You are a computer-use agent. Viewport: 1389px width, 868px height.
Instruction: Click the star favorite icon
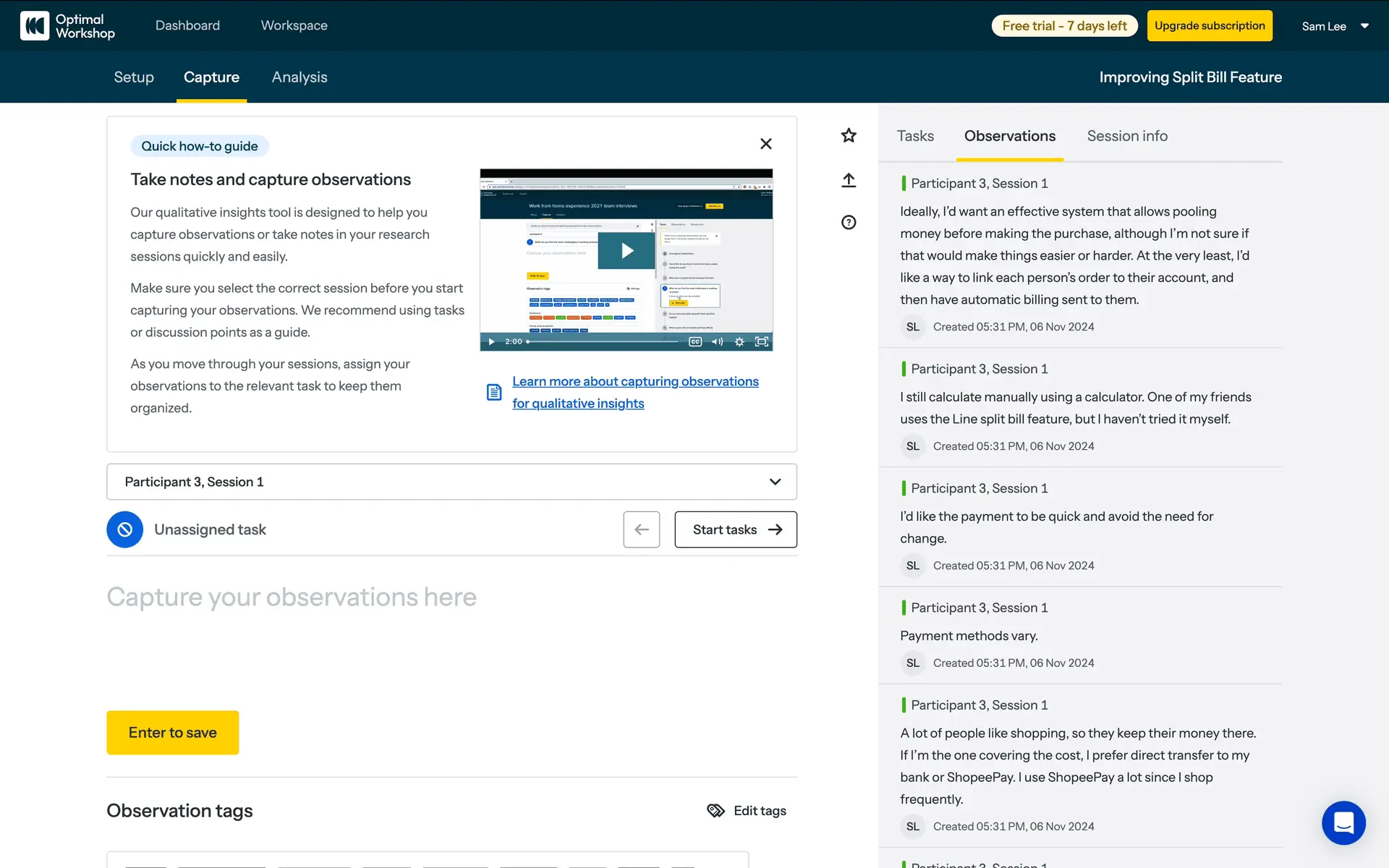849,135
